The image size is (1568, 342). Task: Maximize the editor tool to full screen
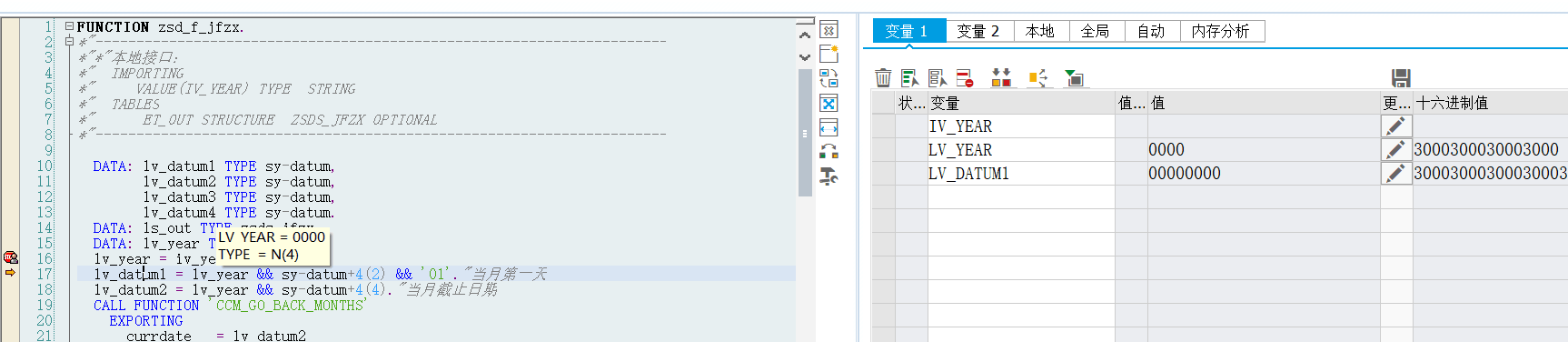click(829, 104)
